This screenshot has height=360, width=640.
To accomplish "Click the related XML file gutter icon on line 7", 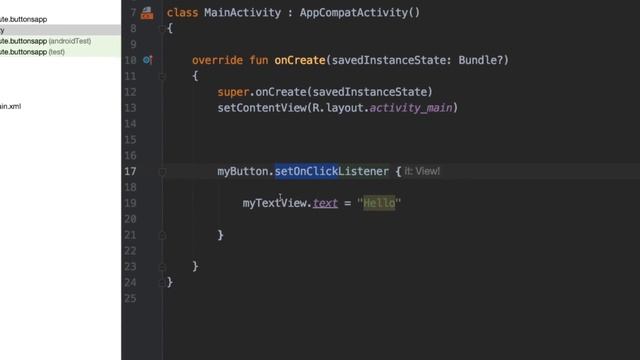I will point(147,13).
